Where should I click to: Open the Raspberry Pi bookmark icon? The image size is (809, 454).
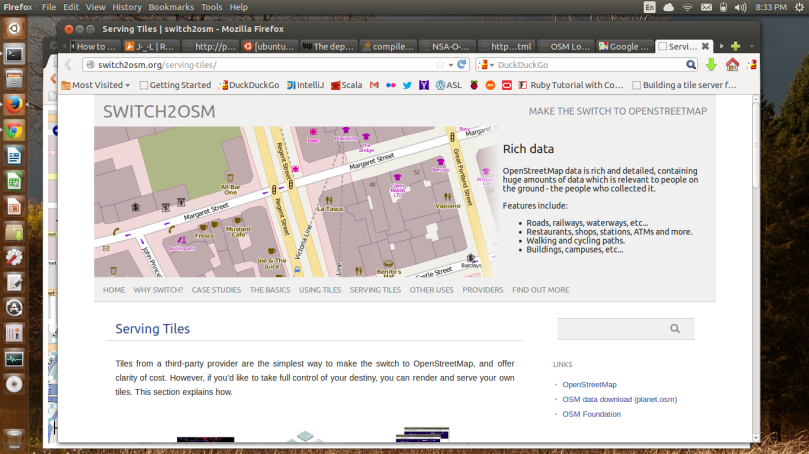[x=474, y=85]
